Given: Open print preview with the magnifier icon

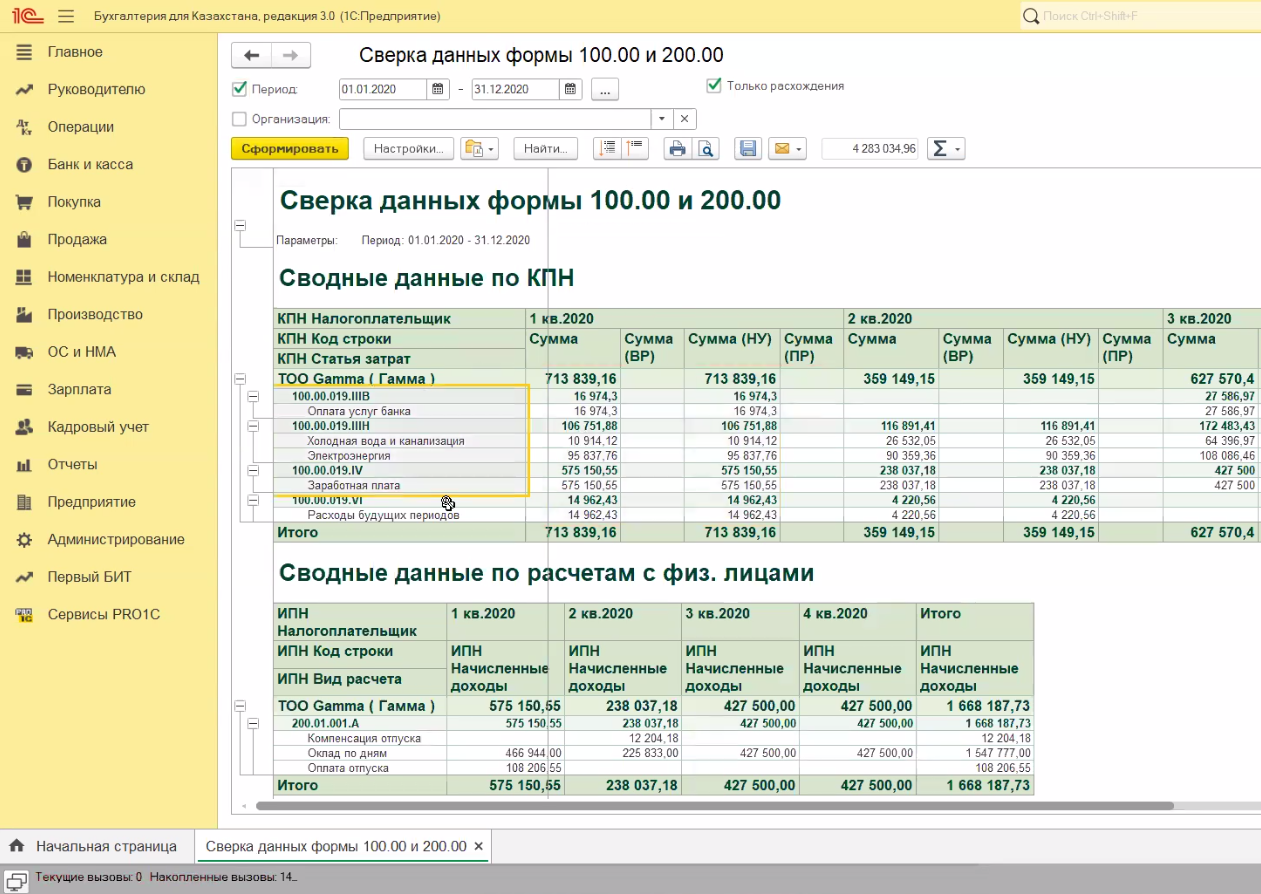Looking at the screenshot, I should click(x=706, y=149).
